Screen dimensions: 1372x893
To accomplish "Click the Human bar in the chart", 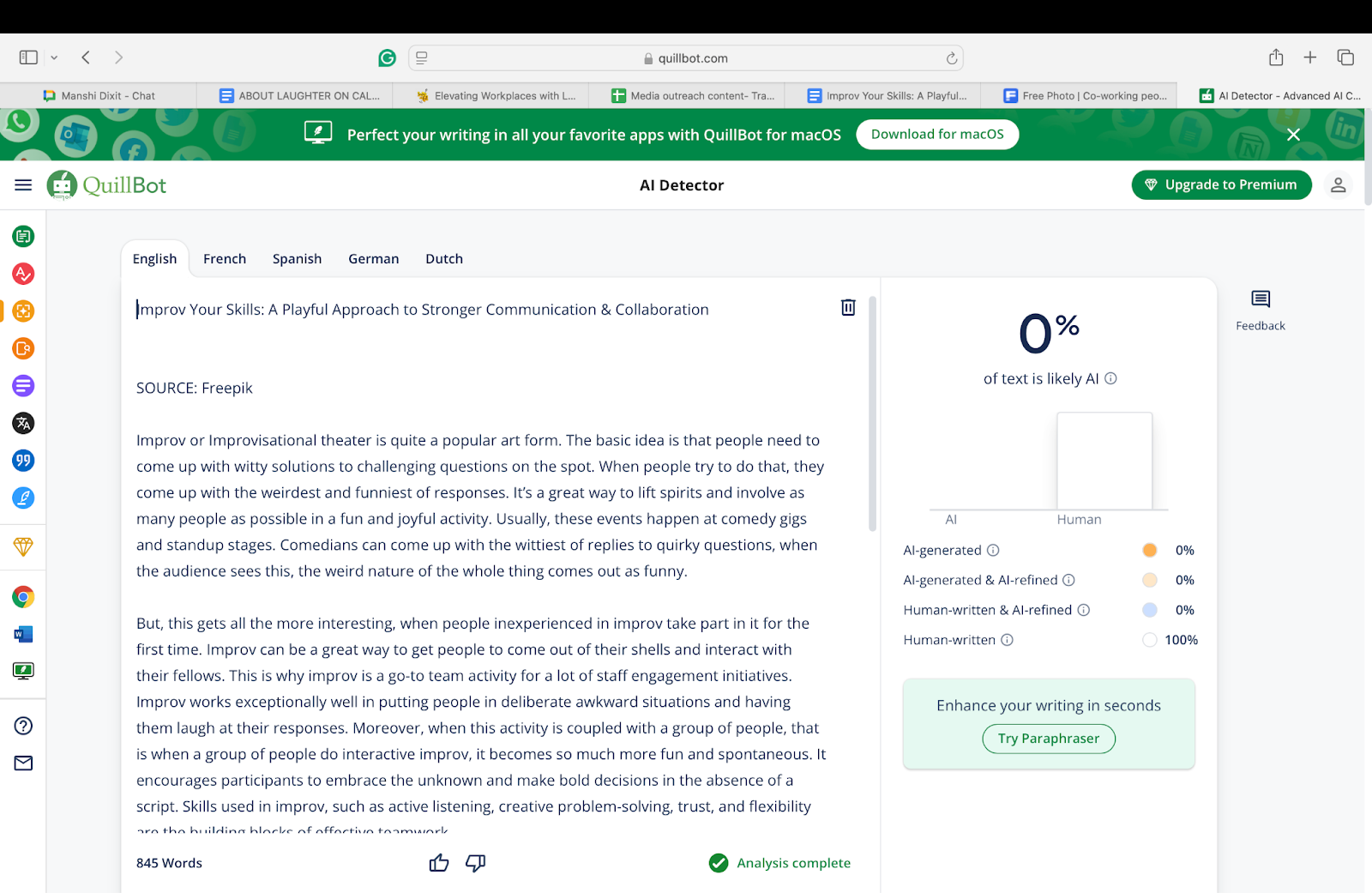I will pos(1104,461).
